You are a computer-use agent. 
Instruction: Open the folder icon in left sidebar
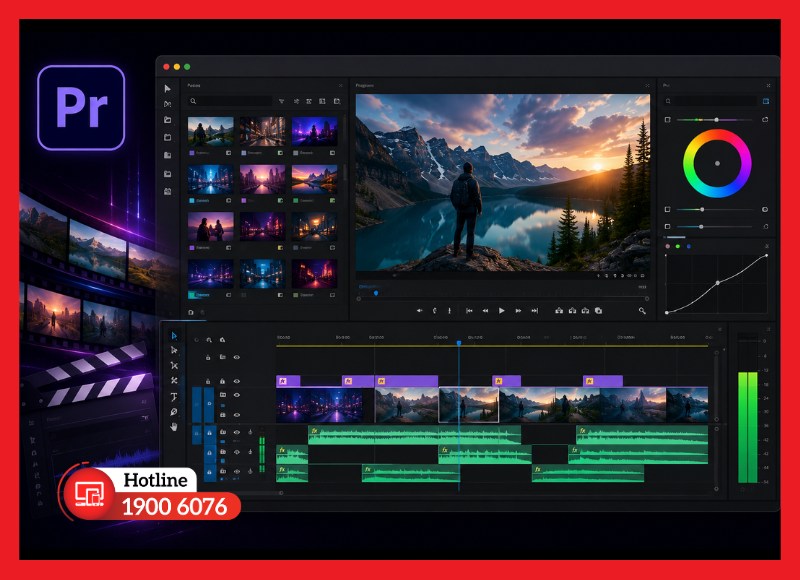click(x=167, y=120)
